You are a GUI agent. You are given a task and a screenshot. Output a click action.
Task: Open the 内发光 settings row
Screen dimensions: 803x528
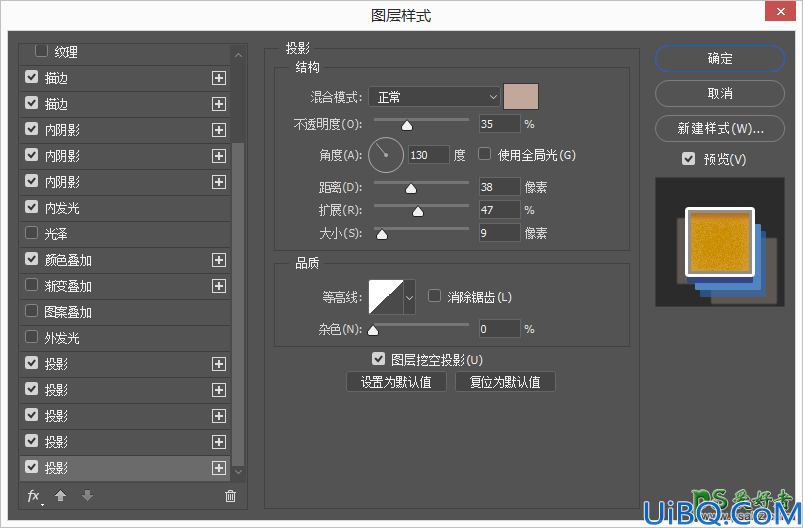125,208
